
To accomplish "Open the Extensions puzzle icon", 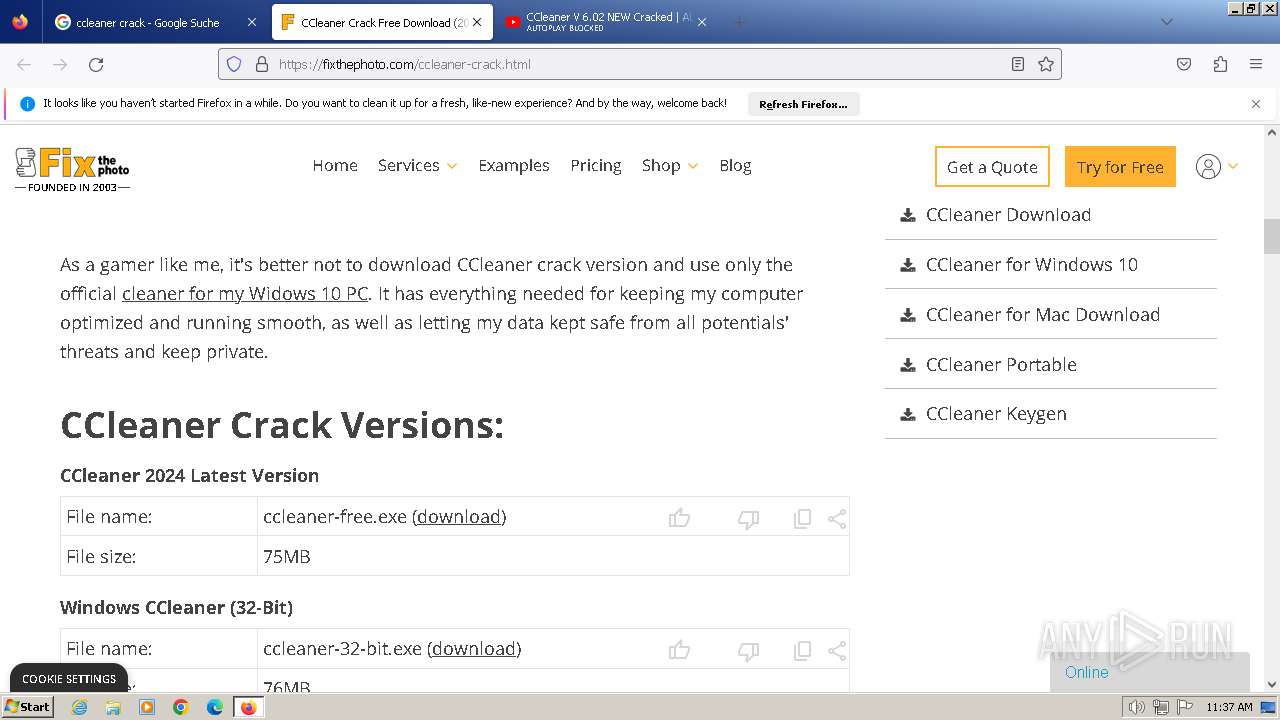I will click(x=1220, y=64).
